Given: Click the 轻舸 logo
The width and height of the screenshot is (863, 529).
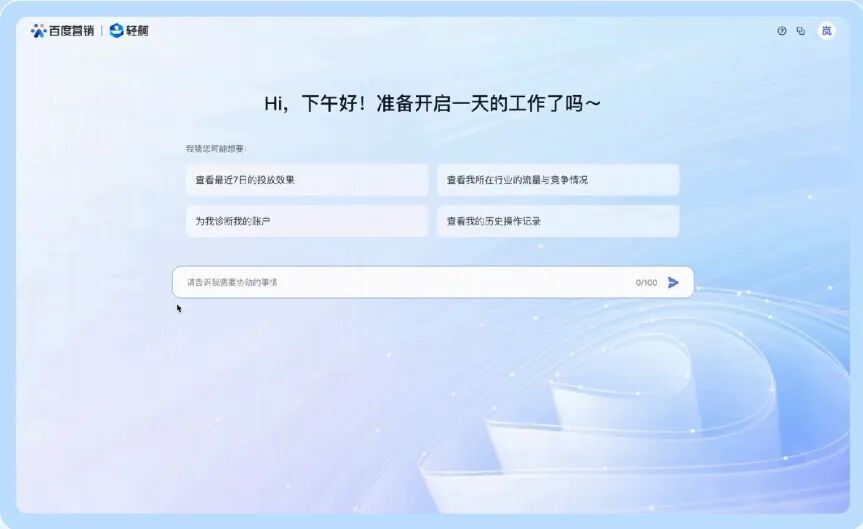Looking at the screenshot, I should (129, 31).
